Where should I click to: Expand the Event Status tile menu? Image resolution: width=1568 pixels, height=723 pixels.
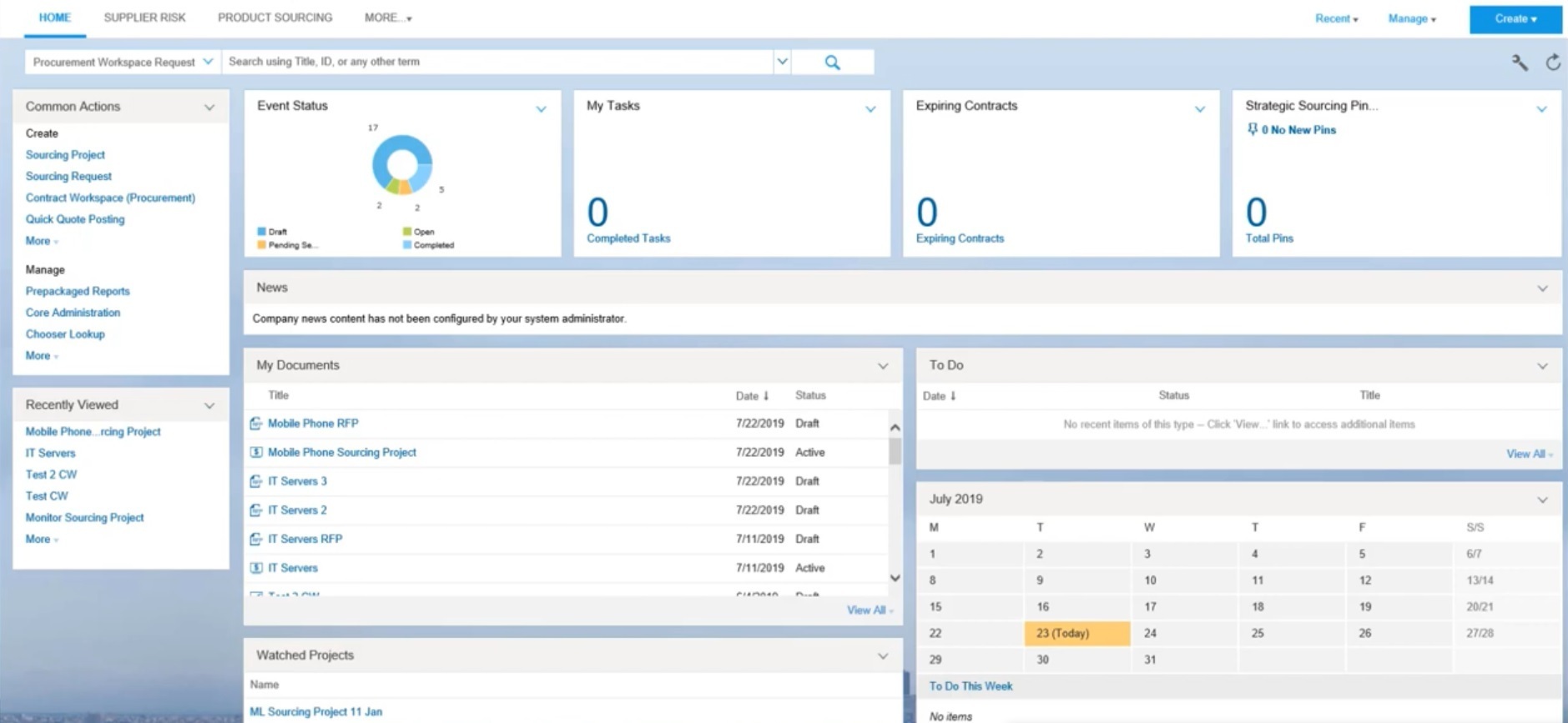tap(541, 109)
